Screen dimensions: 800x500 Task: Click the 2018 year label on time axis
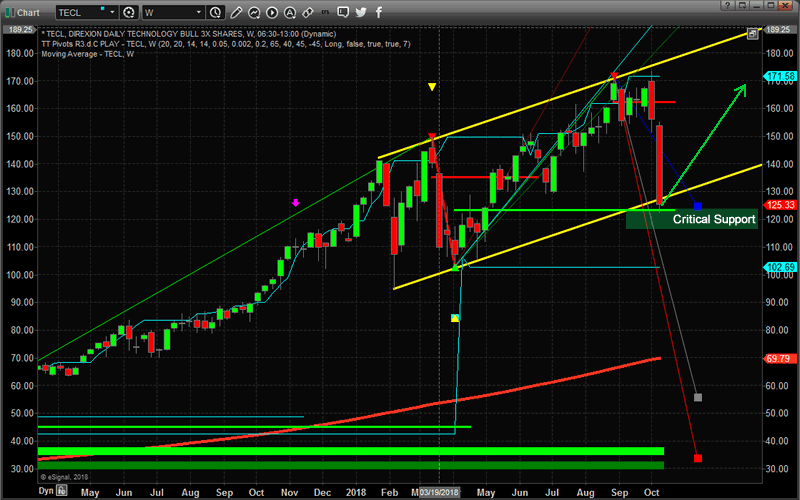tap(356, 492)
